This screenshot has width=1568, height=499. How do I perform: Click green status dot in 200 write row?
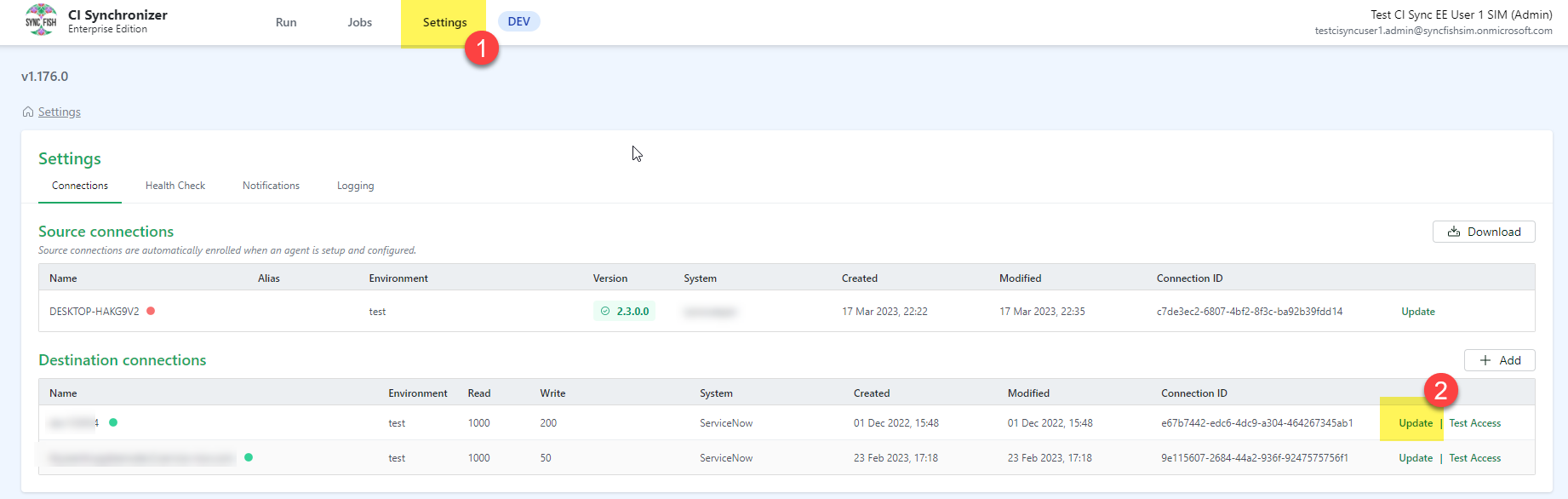point(113,422)
